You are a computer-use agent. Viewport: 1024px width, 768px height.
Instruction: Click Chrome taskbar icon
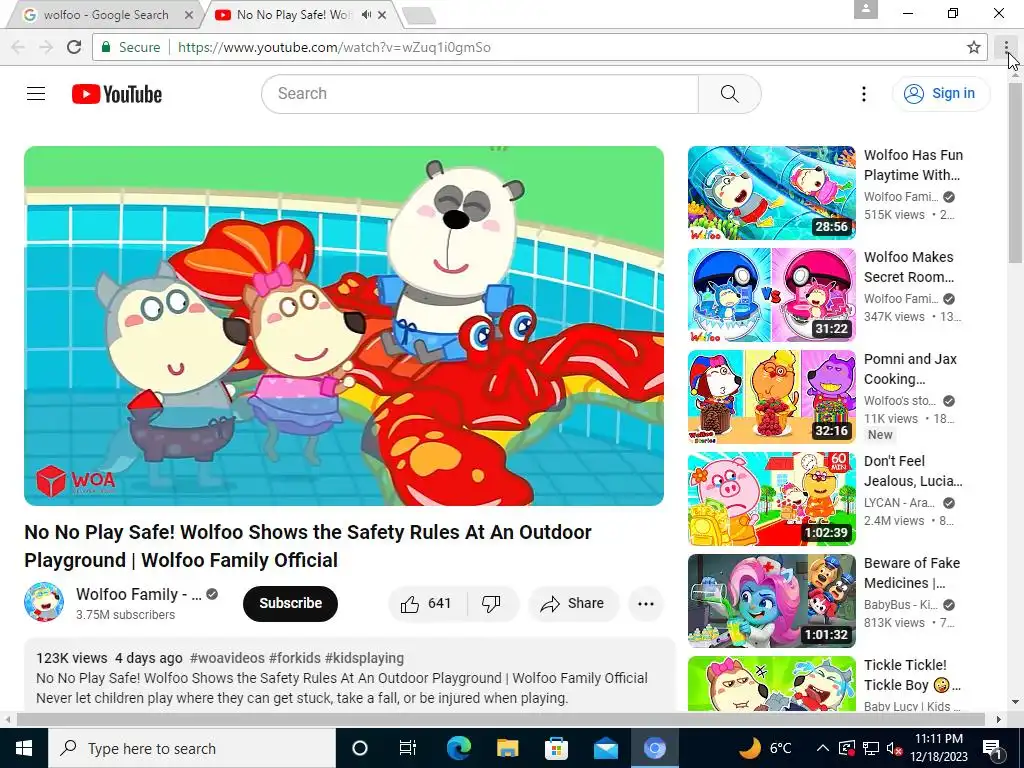tap(654, 748)
